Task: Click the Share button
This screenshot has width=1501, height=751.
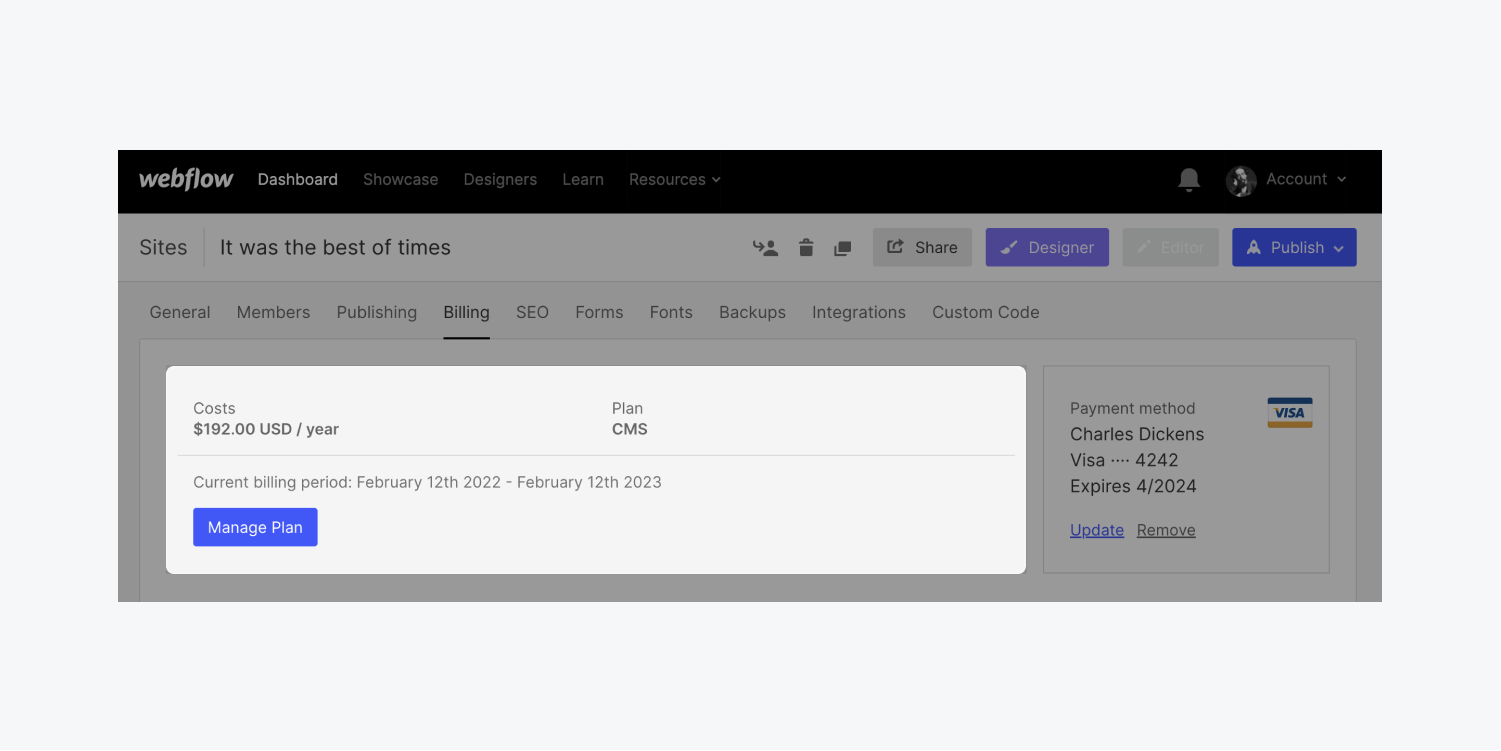Action: pyautogui.click(x=922, y=248)
